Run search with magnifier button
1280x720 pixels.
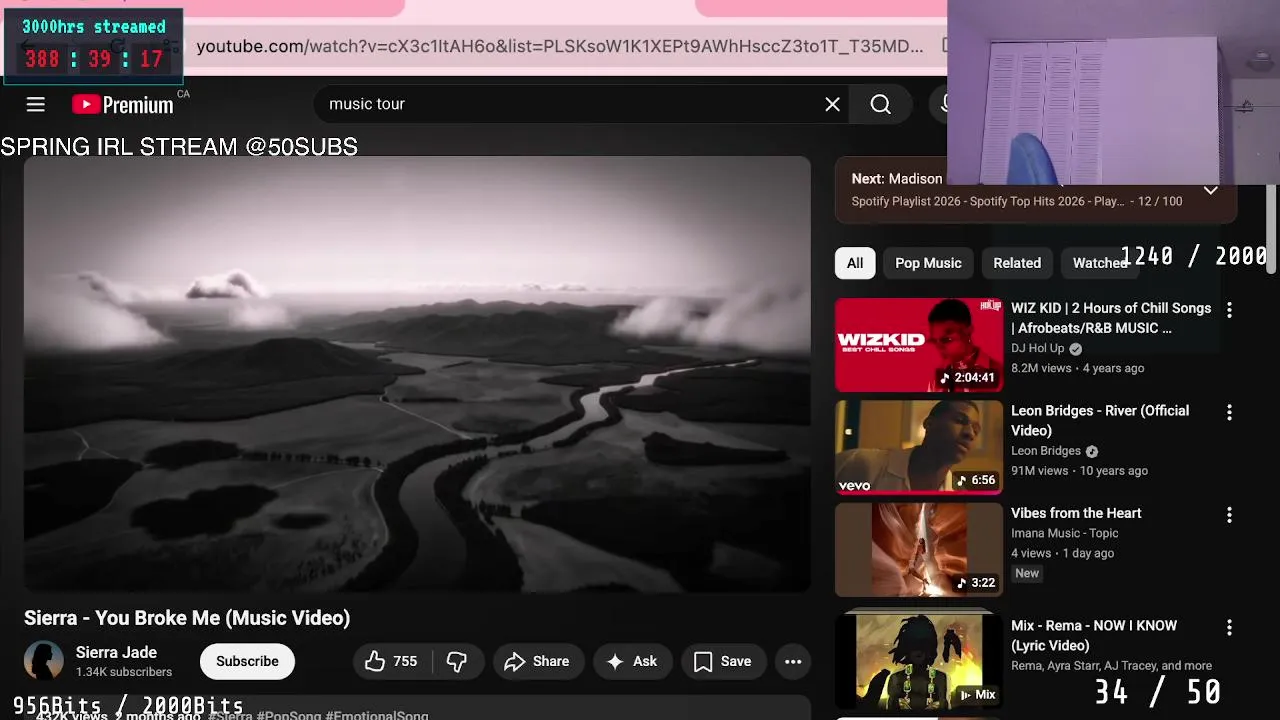pyautogui.click(x=880, y=104)
